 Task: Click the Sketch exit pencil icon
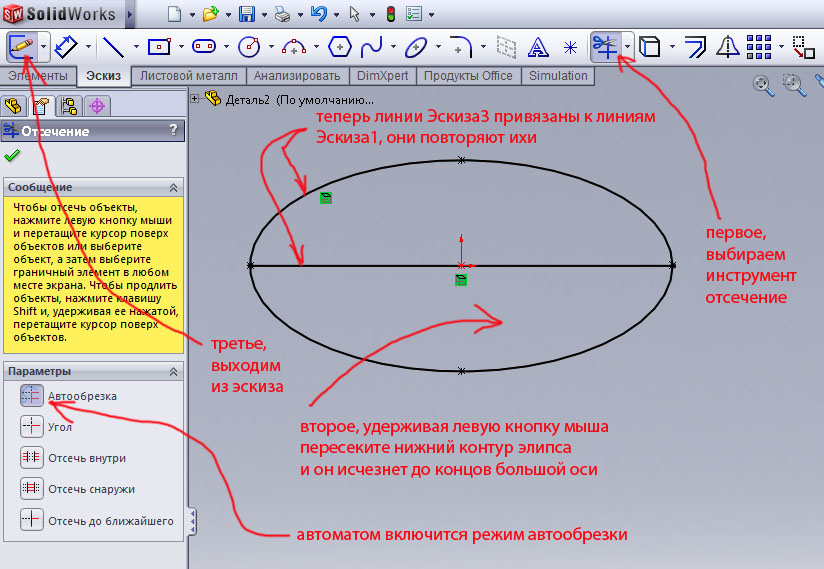pyautogui.click(x=19, y=46)
